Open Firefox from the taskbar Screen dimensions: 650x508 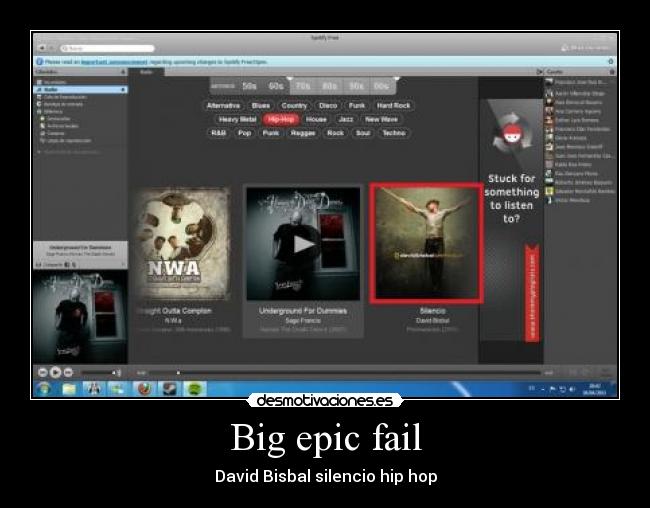click(144, 389)
